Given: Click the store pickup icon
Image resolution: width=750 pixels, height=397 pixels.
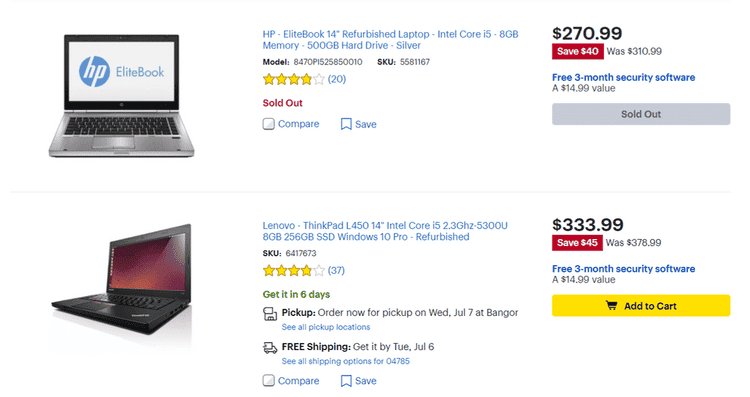Looking at the screenshot, I should pyautogui.click(x=270, y=314).
